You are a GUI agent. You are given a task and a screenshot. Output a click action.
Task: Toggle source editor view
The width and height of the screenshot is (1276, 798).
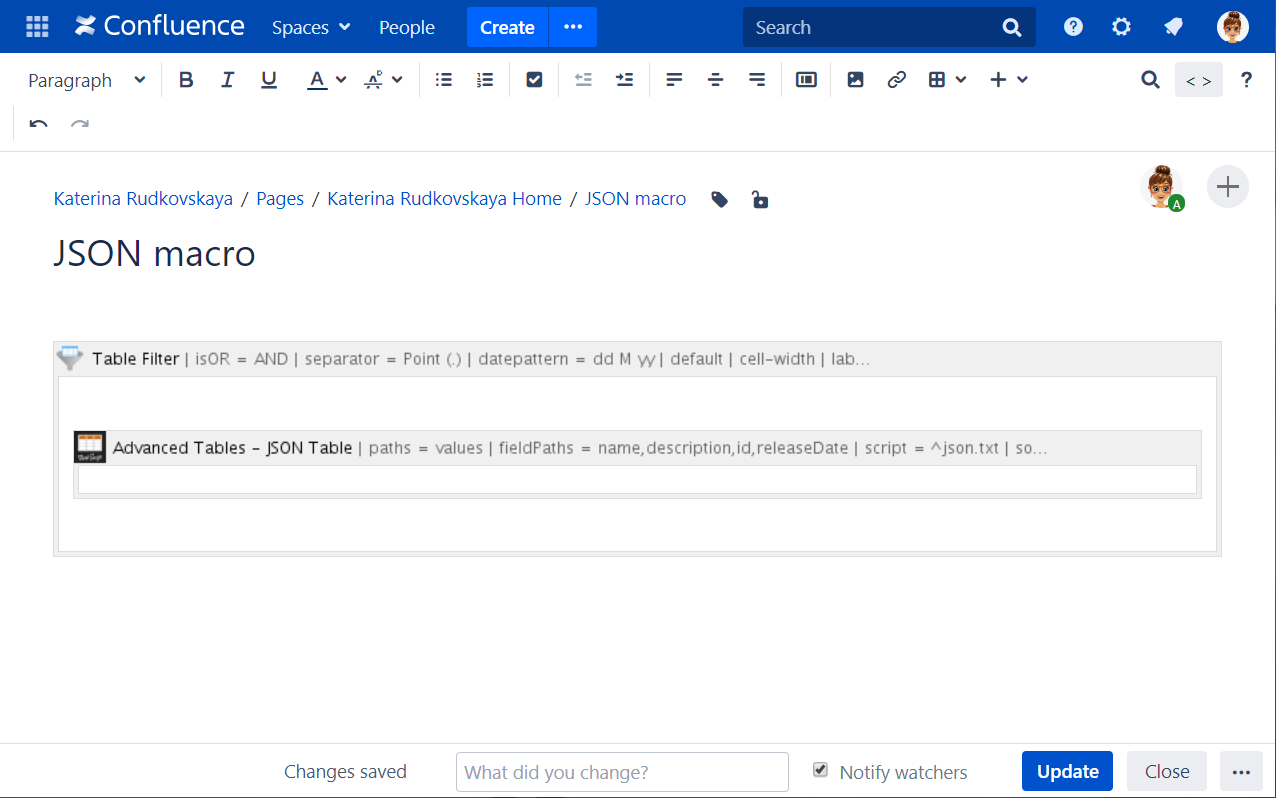[x=1198, y=80]
